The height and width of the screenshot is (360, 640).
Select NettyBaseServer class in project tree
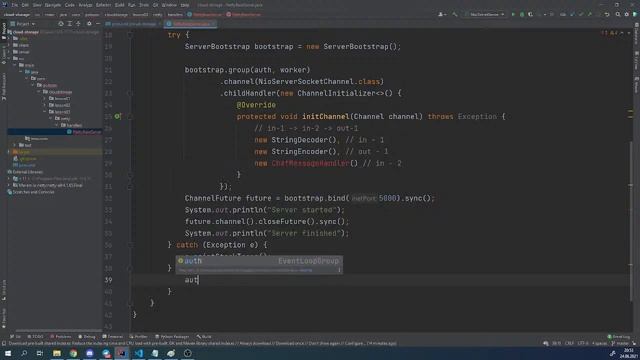click(x=84, y=132)
